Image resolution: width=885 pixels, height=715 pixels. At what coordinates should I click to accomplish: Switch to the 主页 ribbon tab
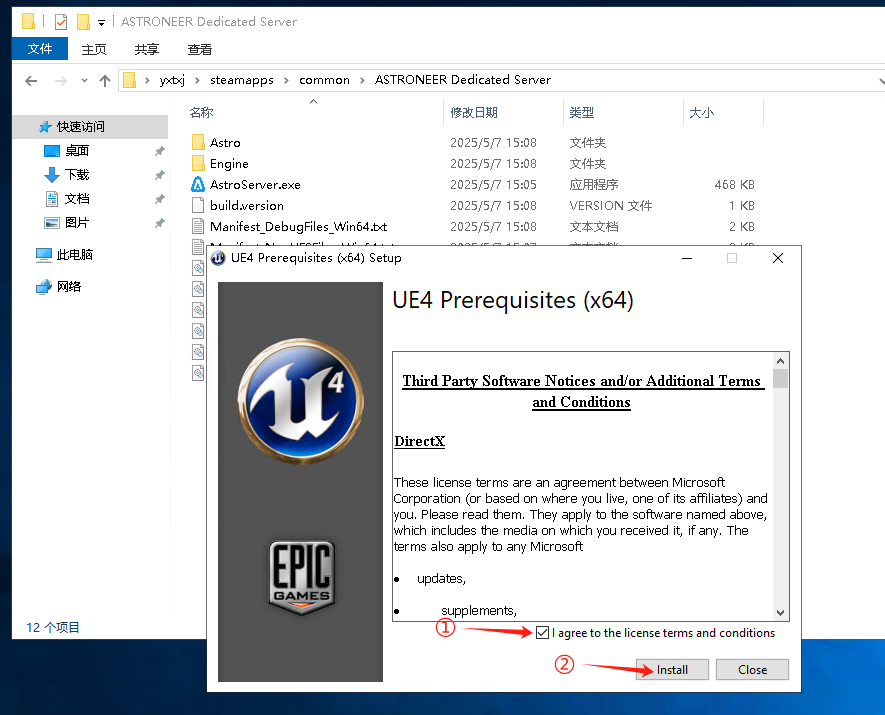94,50
